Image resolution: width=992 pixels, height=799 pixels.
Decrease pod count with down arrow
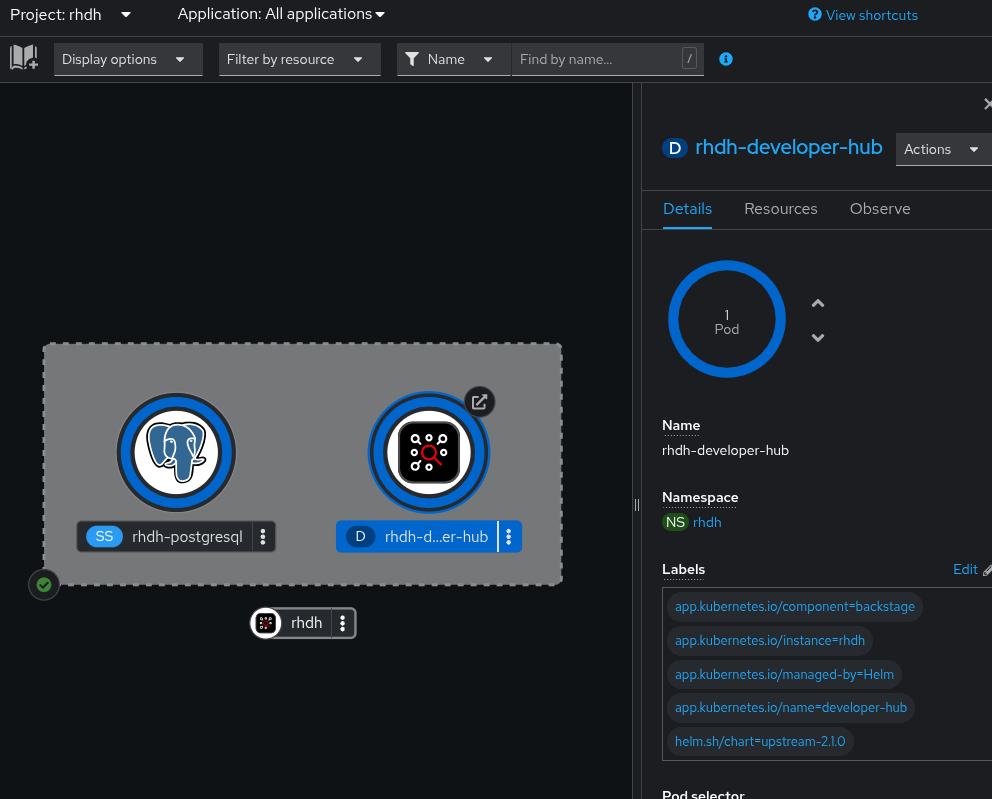(x=818, y=337)
